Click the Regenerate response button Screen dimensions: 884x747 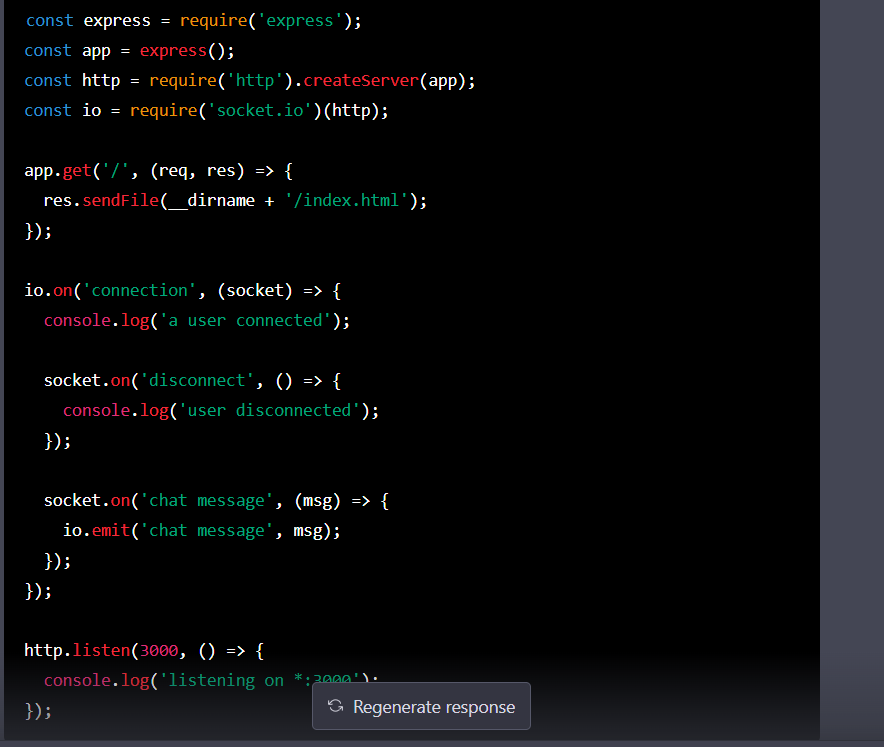point(421,707)
